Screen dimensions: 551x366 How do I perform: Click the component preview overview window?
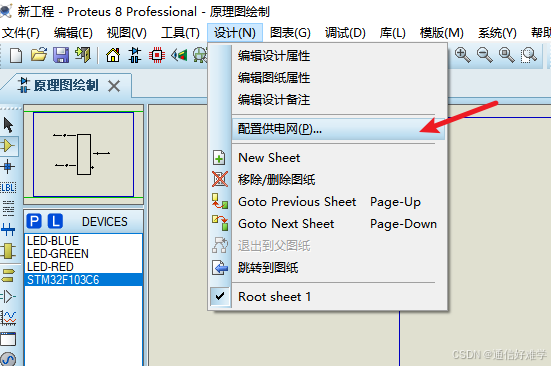pyautogui.click(x=84, y=155)
